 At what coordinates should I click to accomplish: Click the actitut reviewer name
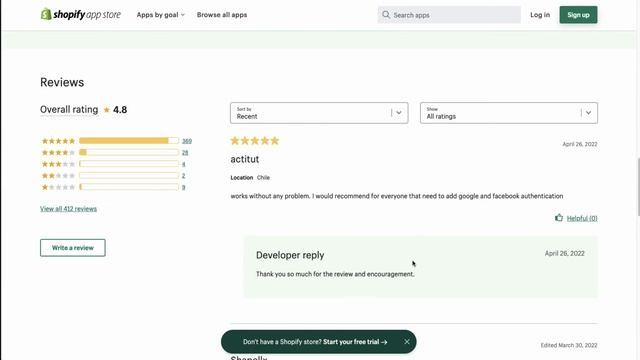pyautogui.click(x=245, y=159)
